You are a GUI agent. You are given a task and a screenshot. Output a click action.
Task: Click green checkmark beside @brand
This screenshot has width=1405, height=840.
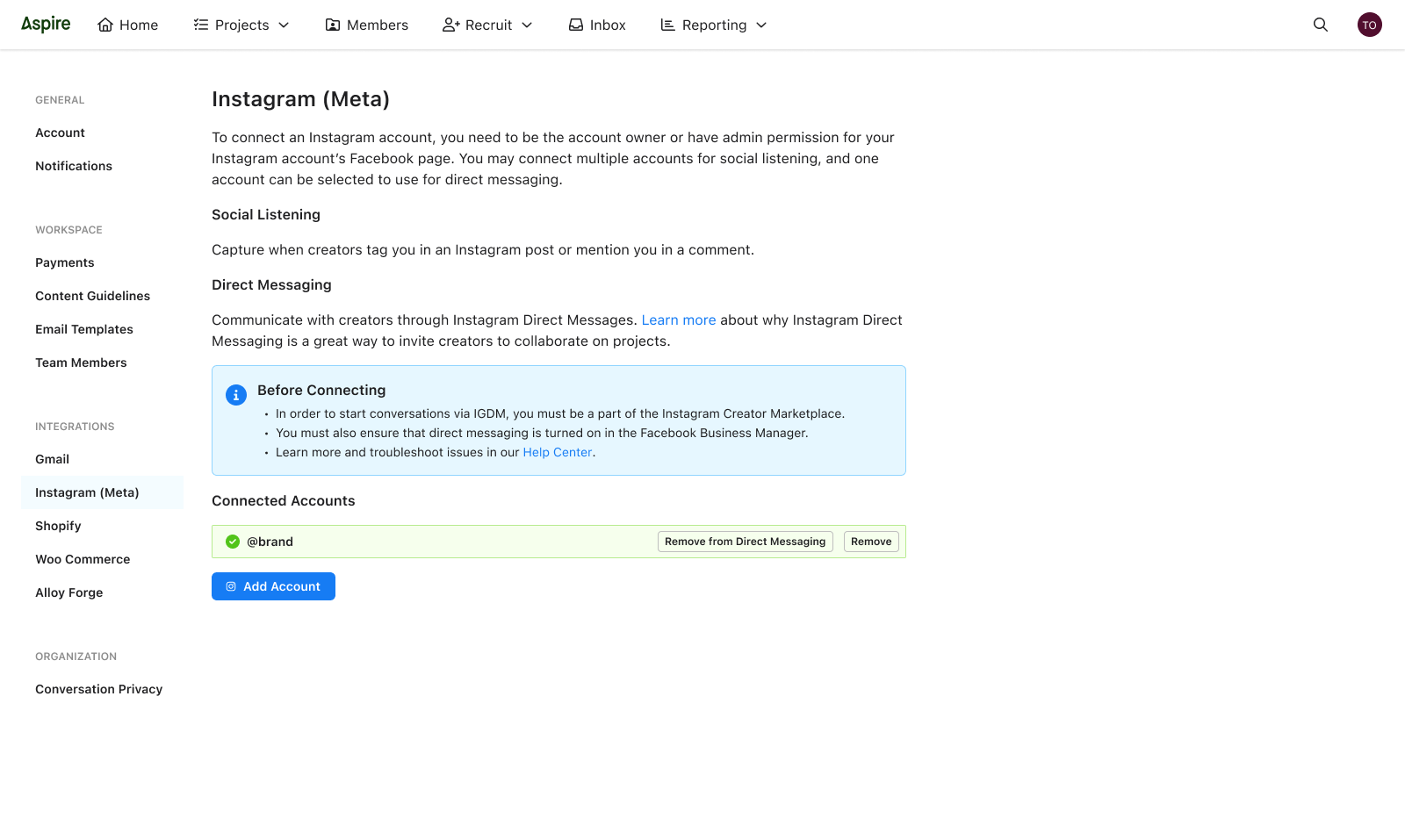[x=233, y=542]
